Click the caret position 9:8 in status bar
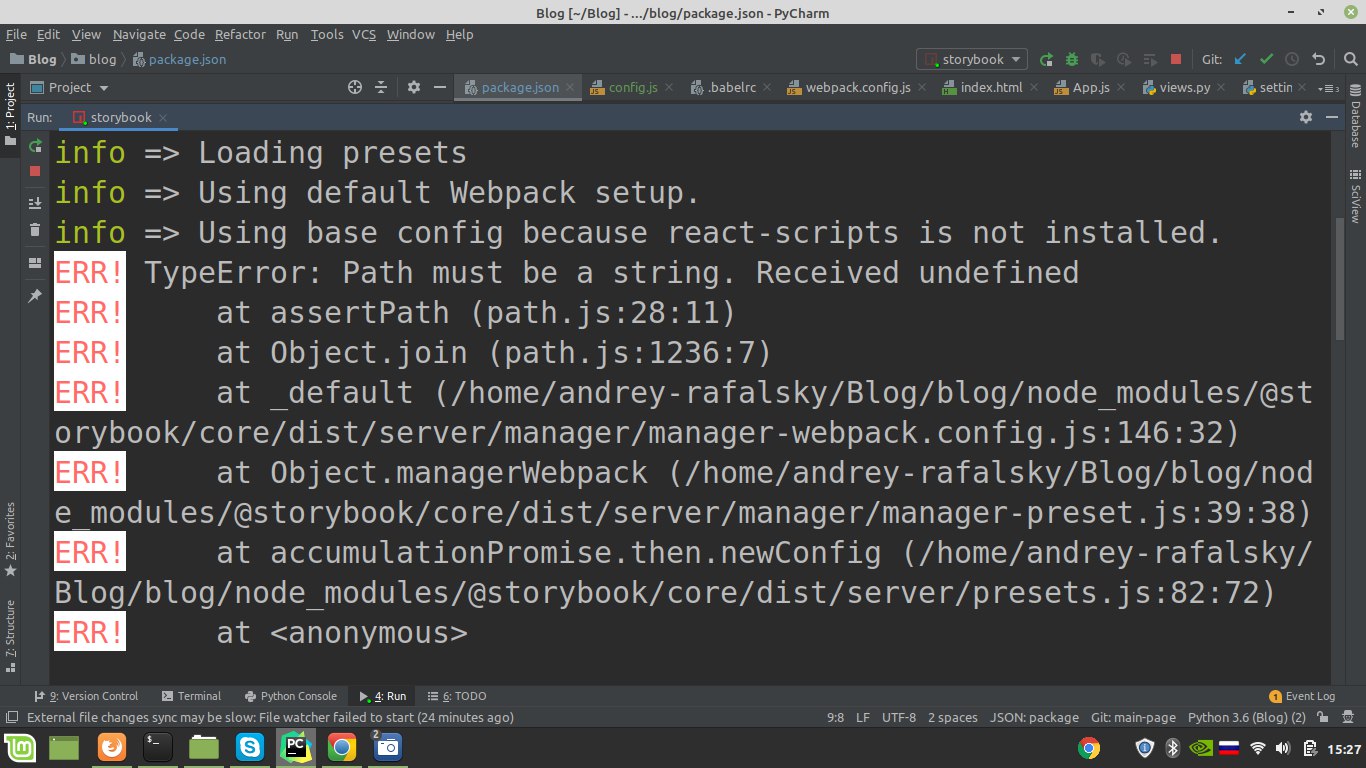 coord(835,717)
